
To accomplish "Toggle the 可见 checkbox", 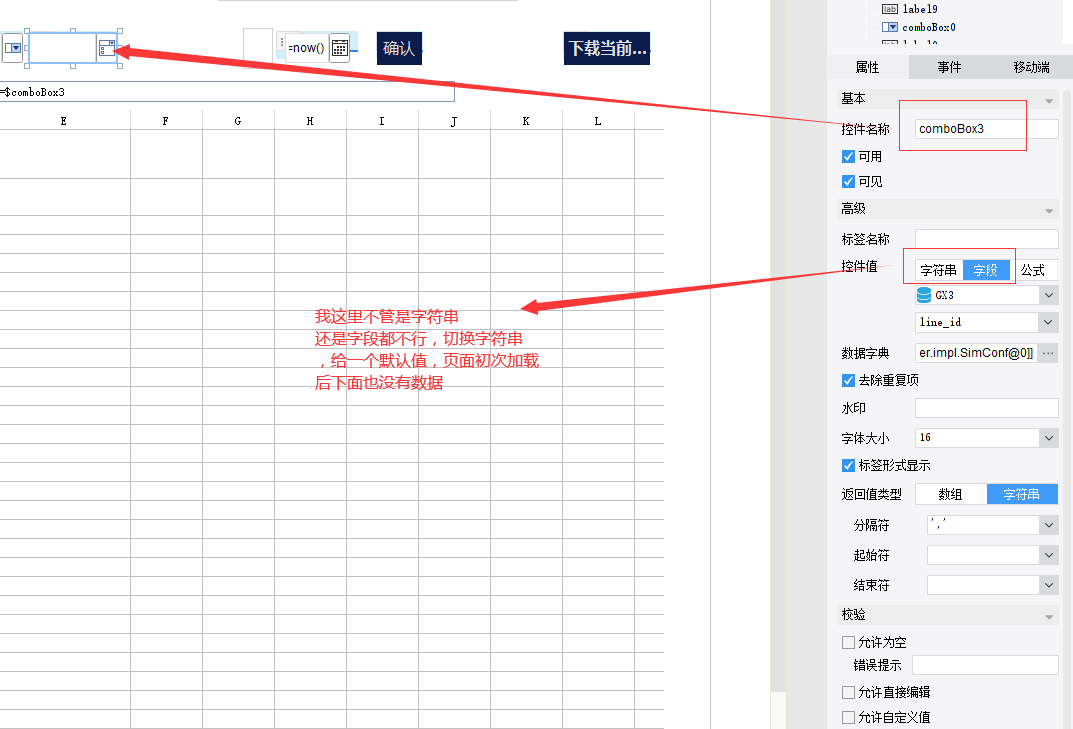I will click(x=849, y=181).
